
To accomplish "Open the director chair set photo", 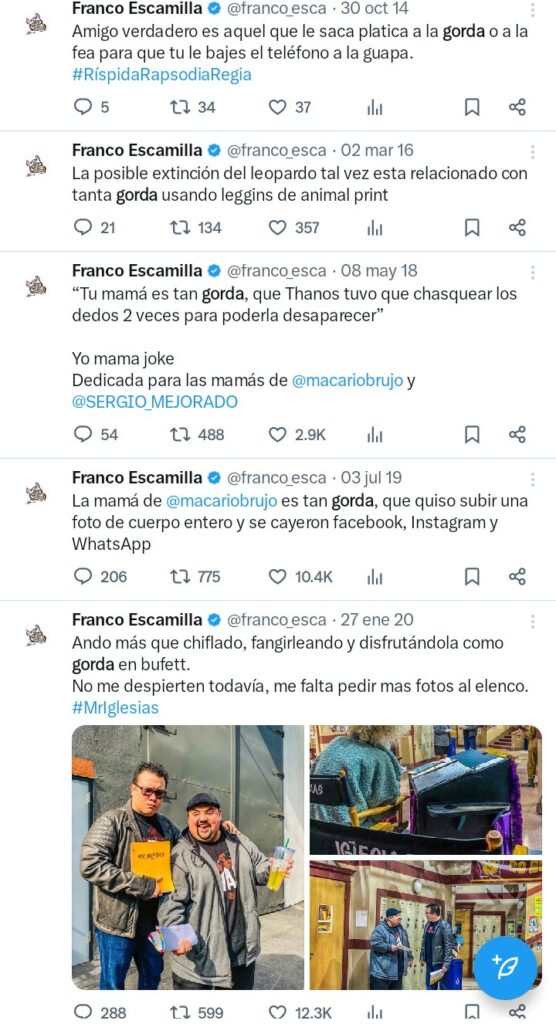I will pyautogui.click(x=425, y=789).
